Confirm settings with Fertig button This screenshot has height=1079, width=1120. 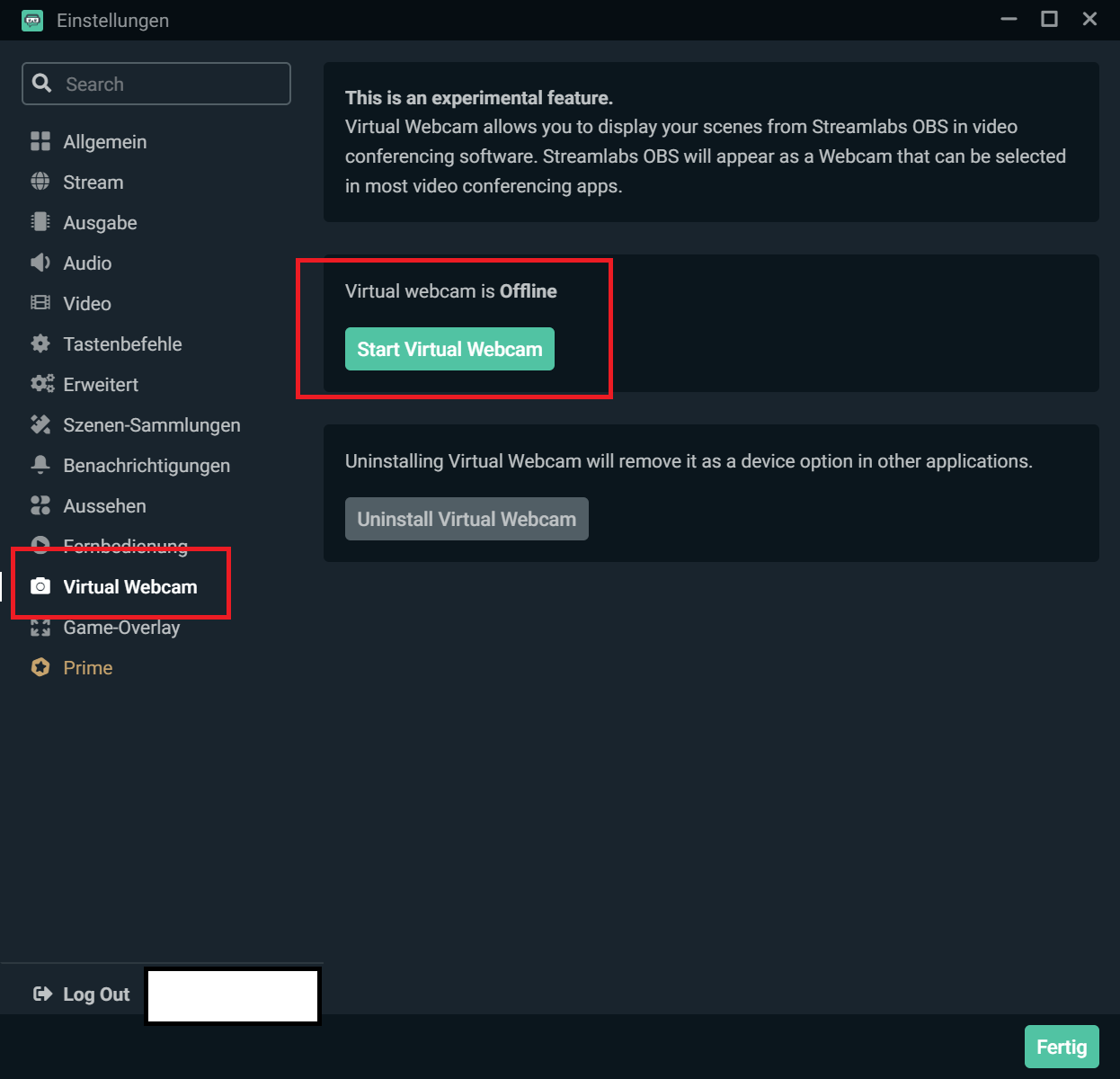point(1062,1047)
